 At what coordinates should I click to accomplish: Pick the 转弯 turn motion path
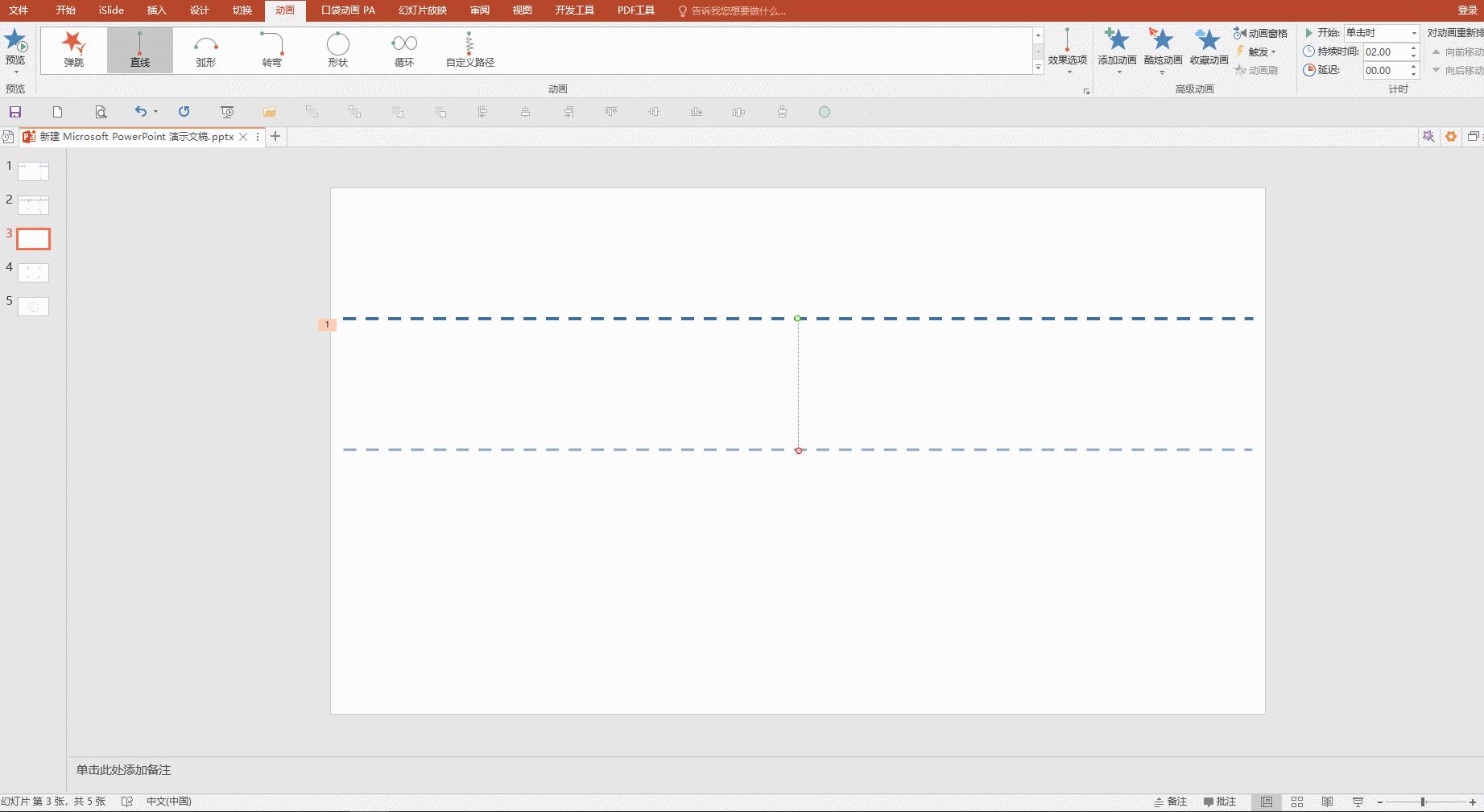(x=272, y=50)
